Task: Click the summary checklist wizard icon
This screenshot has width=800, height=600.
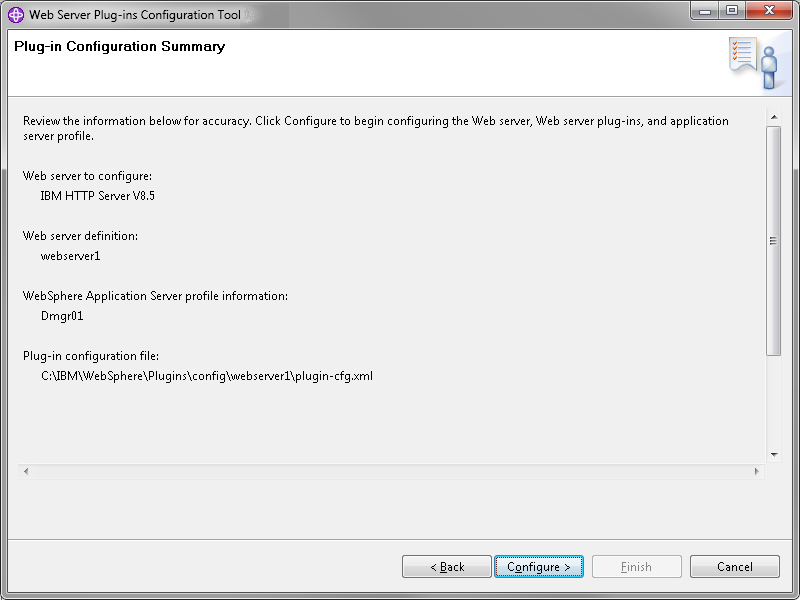Action: (753, 62)
